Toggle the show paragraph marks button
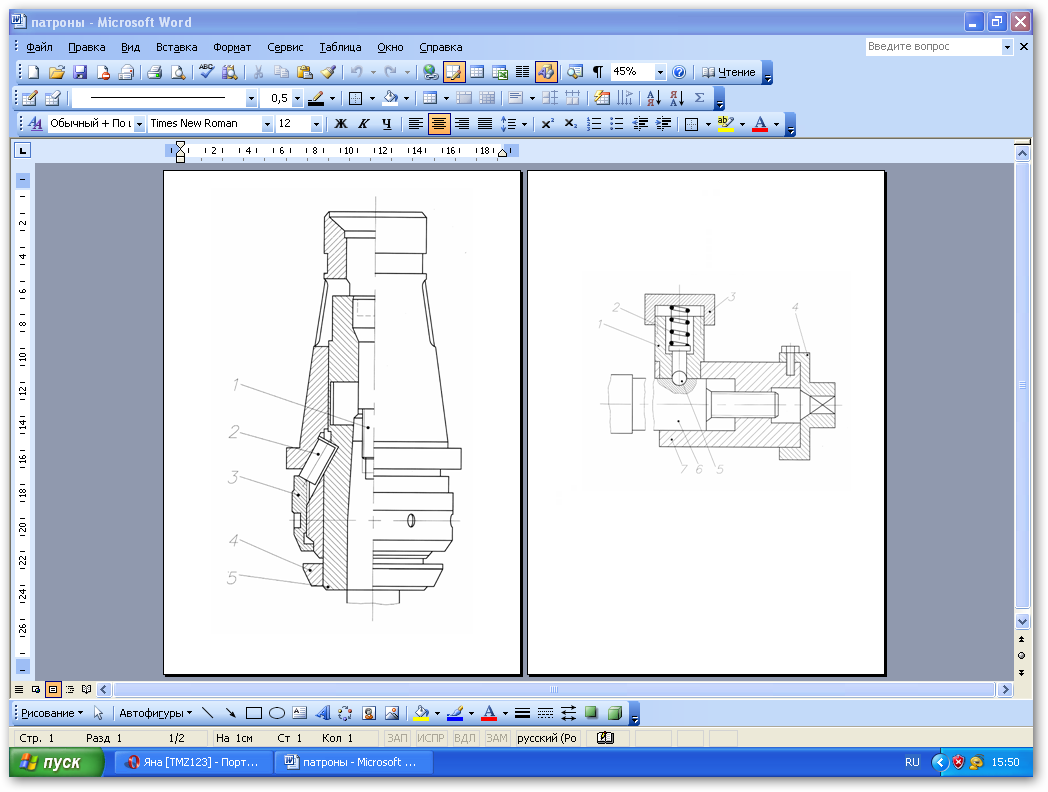Viewport: 1048px width, 792px height. click(597, 72)
